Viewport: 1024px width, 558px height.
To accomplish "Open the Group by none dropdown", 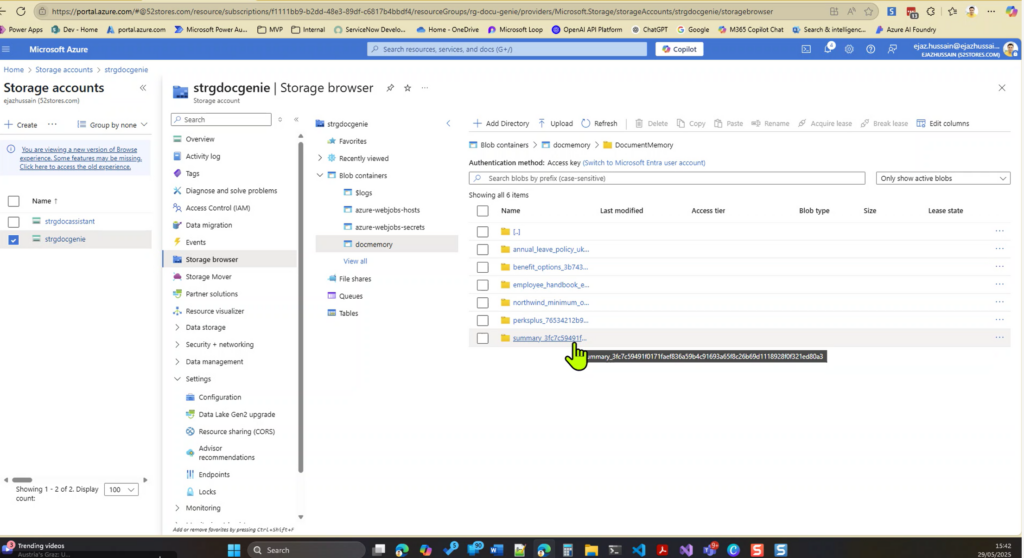I will [x=112, y=124].
